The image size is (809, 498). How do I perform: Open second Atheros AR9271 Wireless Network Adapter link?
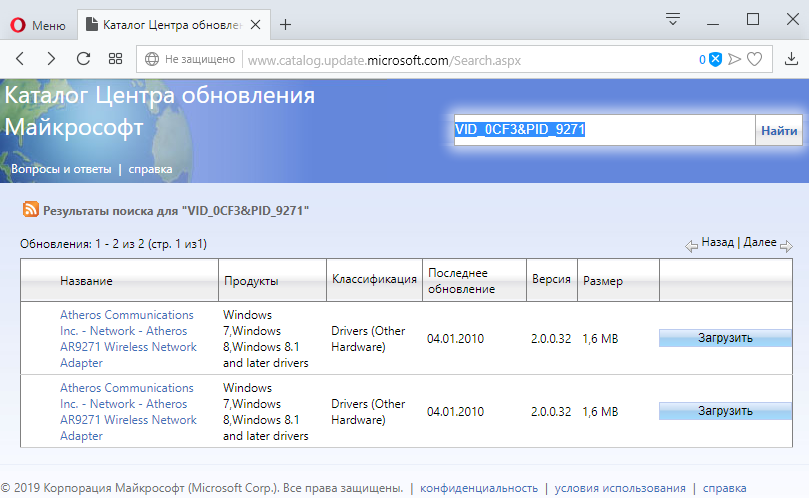pos(128,412)
